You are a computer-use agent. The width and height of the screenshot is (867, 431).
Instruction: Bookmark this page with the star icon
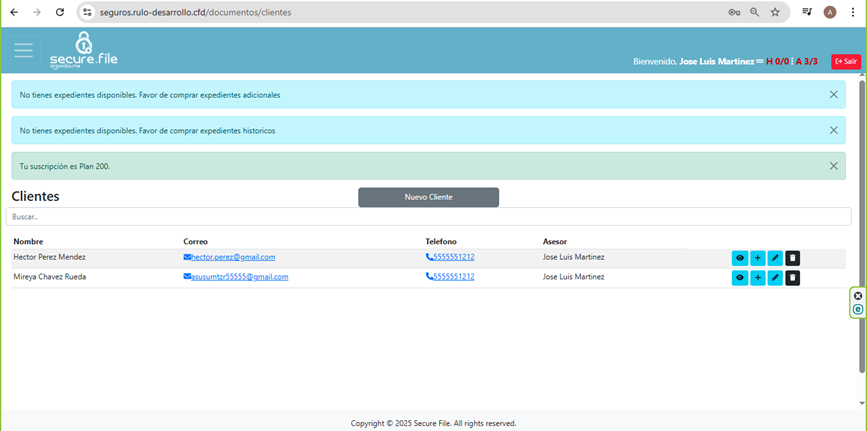774,12
